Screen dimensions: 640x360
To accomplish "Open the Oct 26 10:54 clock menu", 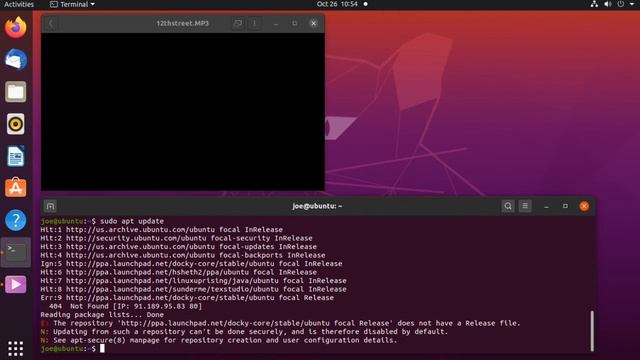I will (337, 4).
